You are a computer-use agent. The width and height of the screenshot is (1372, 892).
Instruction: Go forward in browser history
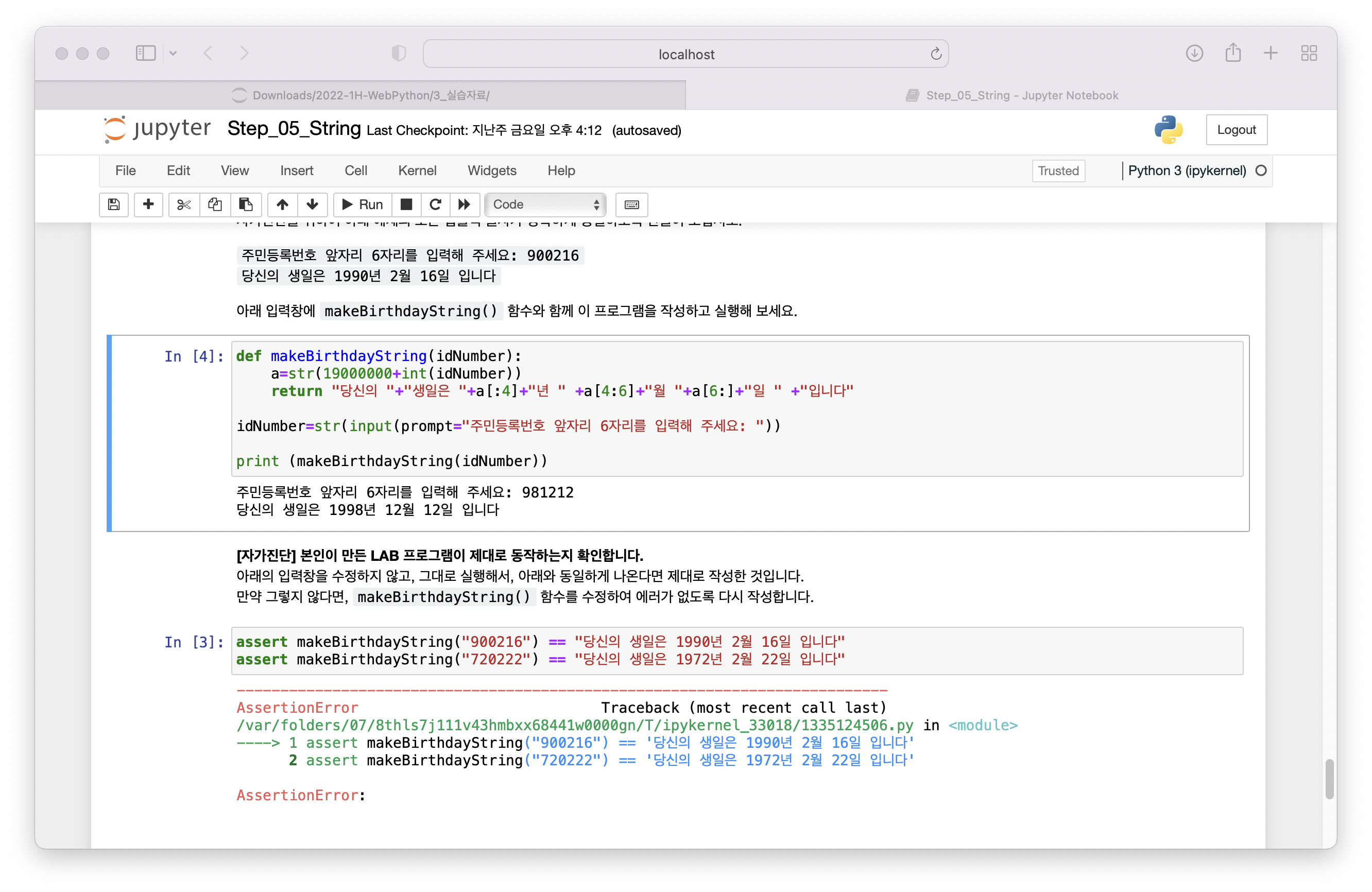245,54
